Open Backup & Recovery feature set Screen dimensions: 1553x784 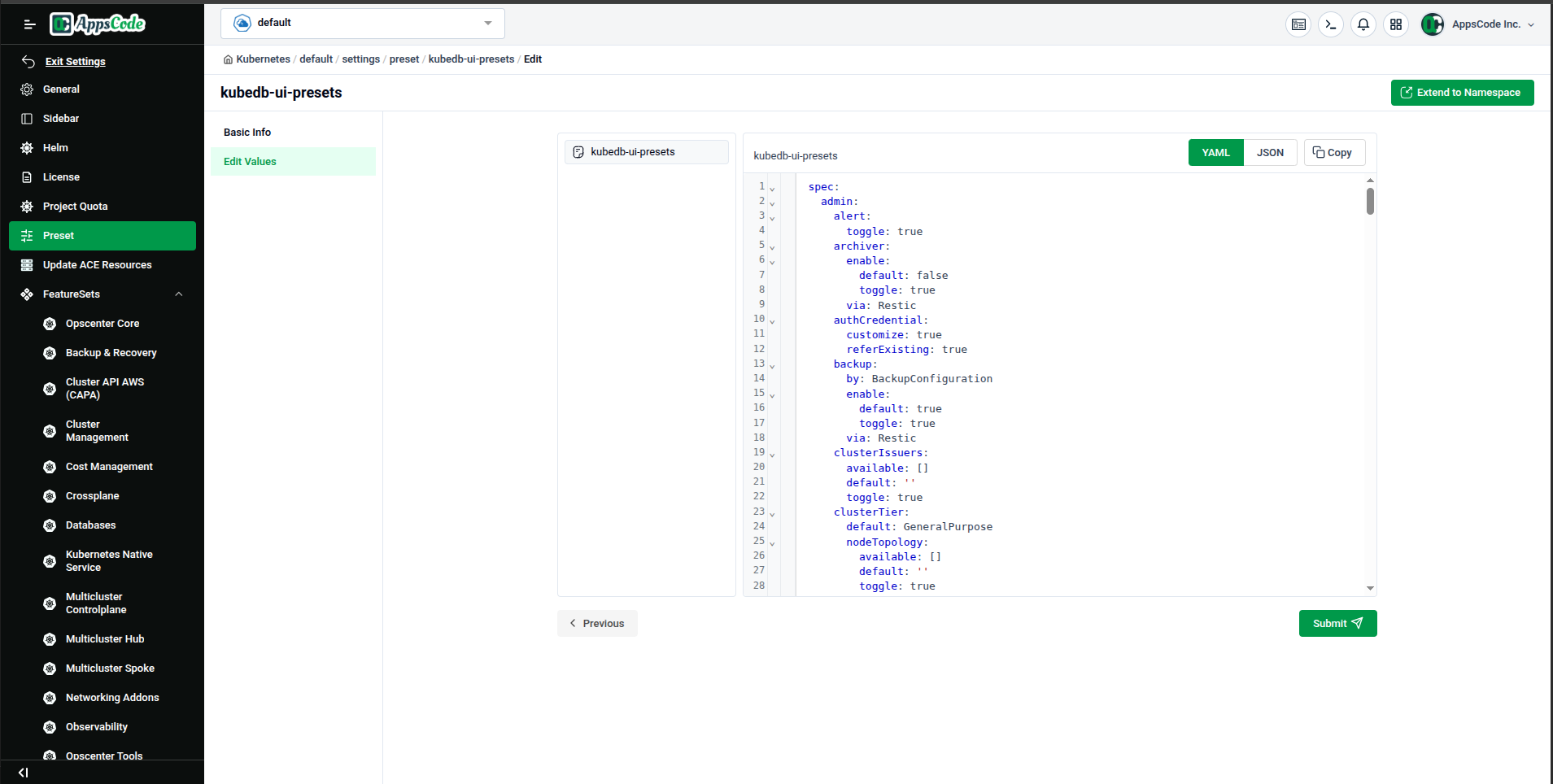111,352
